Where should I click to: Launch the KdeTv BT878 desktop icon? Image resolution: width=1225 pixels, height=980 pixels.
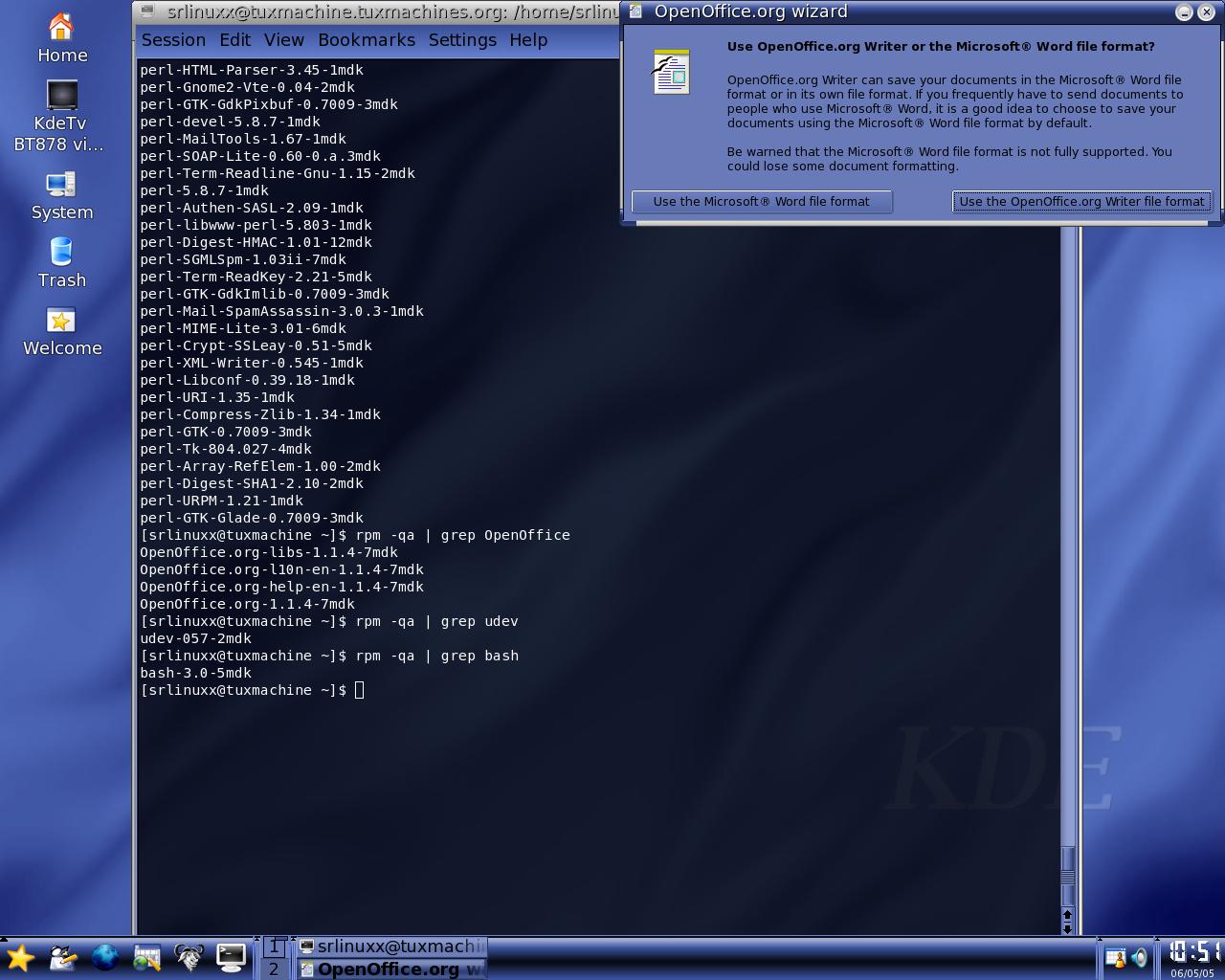click(x=59, y=117)
